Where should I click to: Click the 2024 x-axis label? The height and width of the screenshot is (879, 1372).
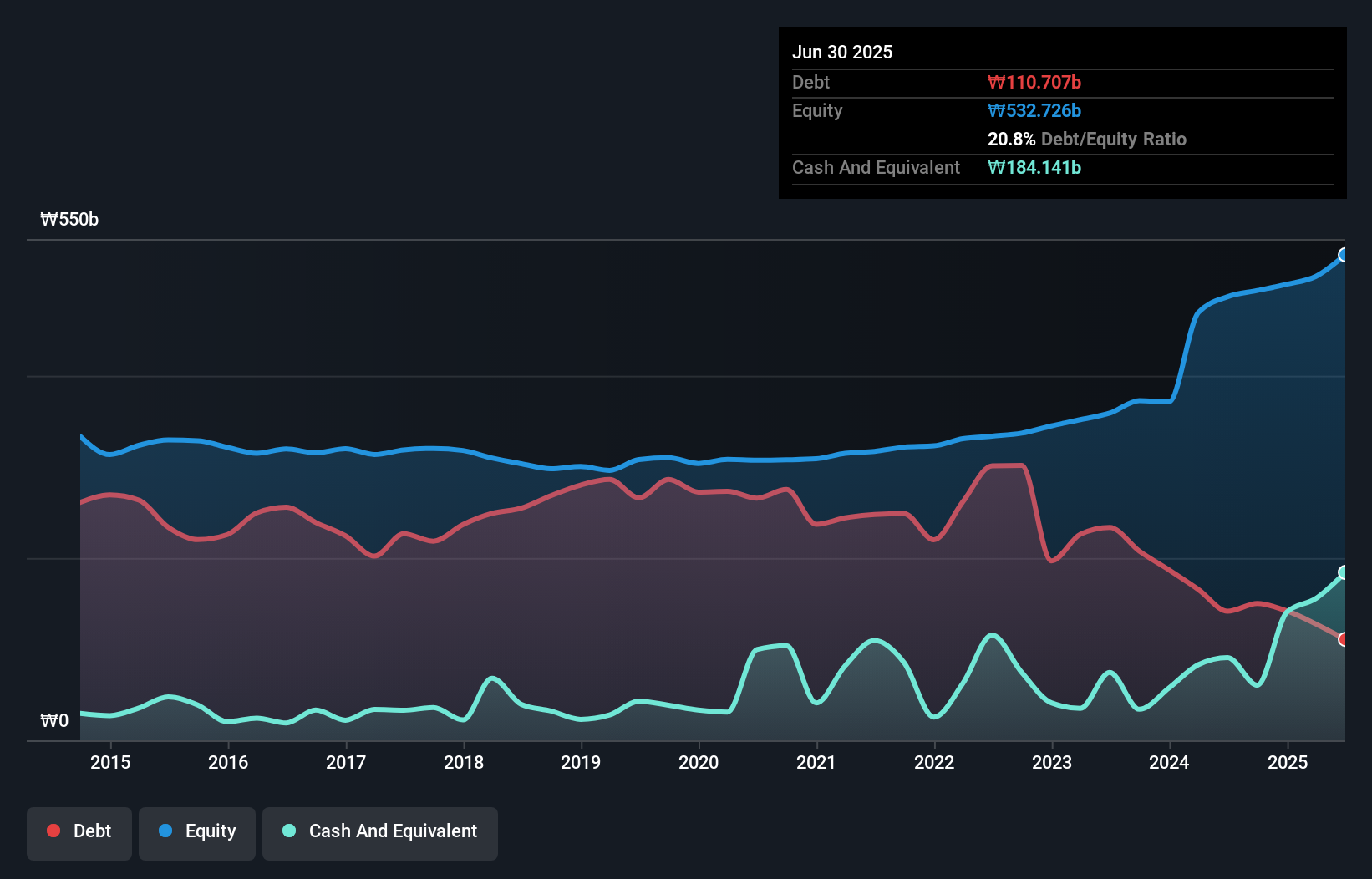pyautogui.click(x=1169, y=762)
